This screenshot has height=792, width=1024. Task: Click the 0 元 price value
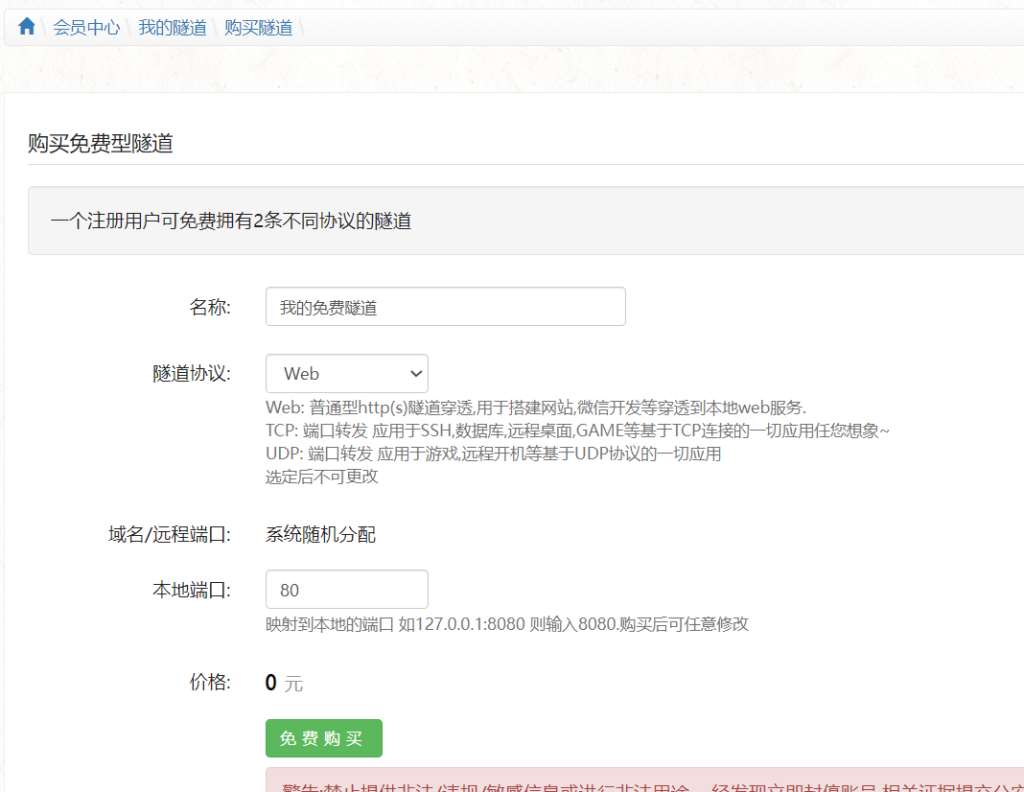coord(283,683)
